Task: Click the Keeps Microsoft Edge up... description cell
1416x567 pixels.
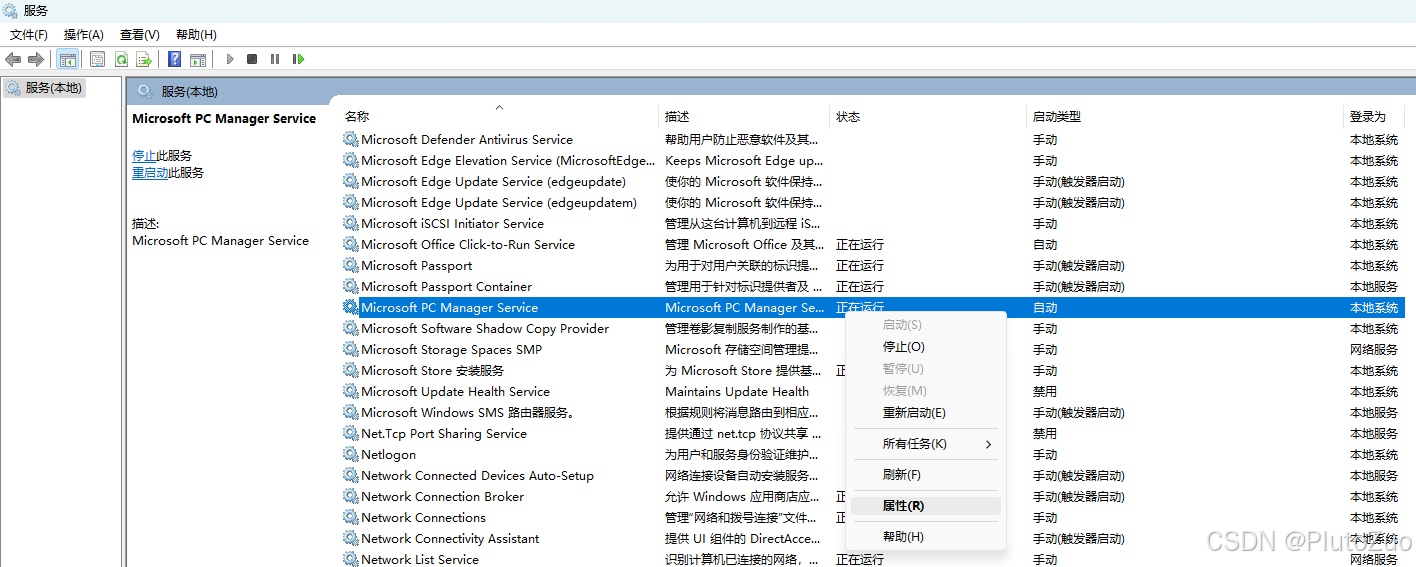Action: [744, 160]
